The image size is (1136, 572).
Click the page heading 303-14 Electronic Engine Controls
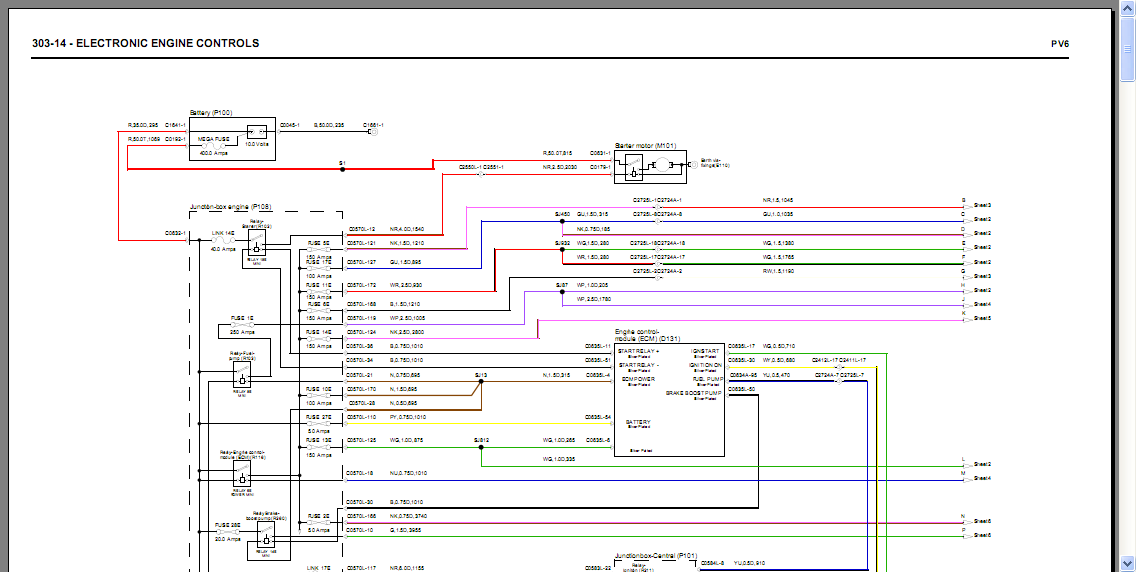(x=146, y=43)
